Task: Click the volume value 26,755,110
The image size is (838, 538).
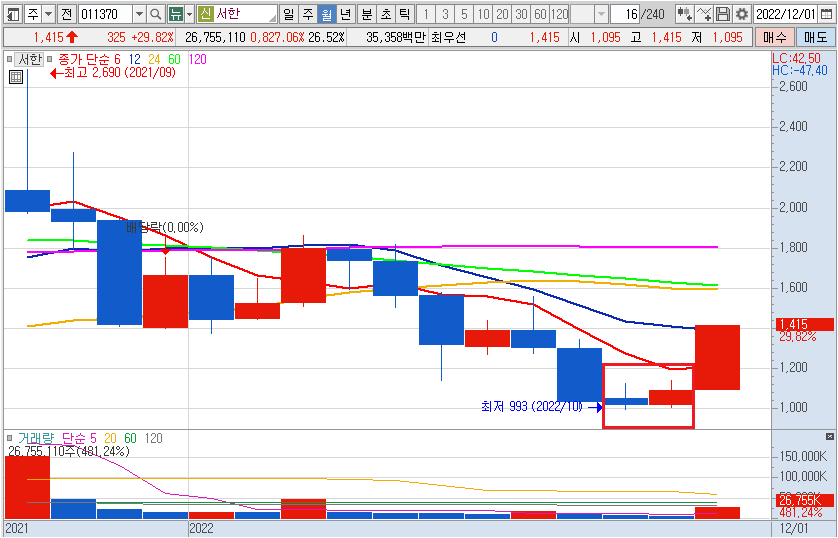Action: pyautogui.click(x=215, y=37)
